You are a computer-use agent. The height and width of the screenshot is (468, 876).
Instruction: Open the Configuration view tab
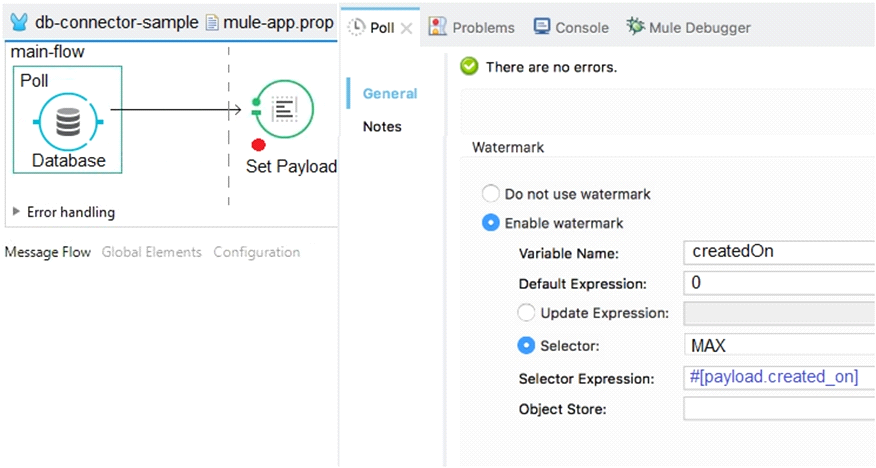tap(256, 252)
